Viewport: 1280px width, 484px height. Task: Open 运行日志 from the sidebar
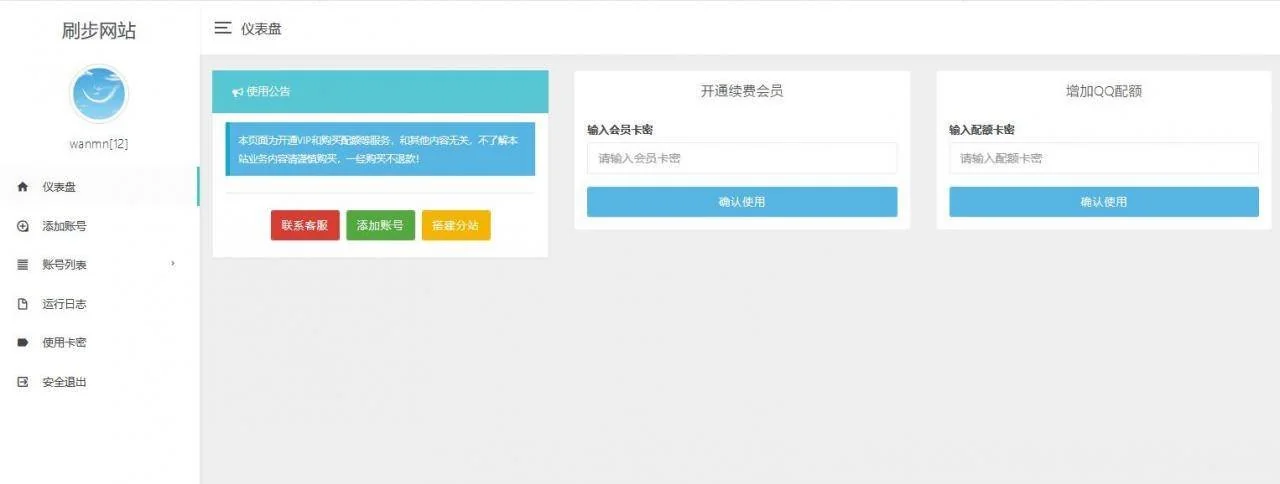pyautogui.click(x=64, y=304)
